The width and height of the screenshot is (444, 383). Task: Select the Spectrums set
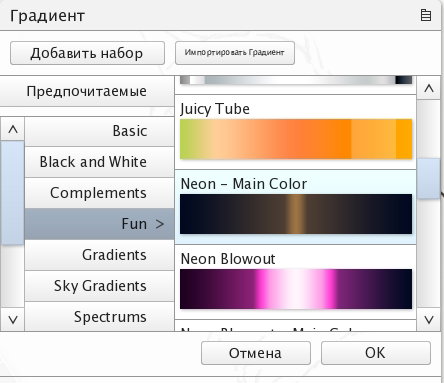pyautogui.click(x=99, y=317)
